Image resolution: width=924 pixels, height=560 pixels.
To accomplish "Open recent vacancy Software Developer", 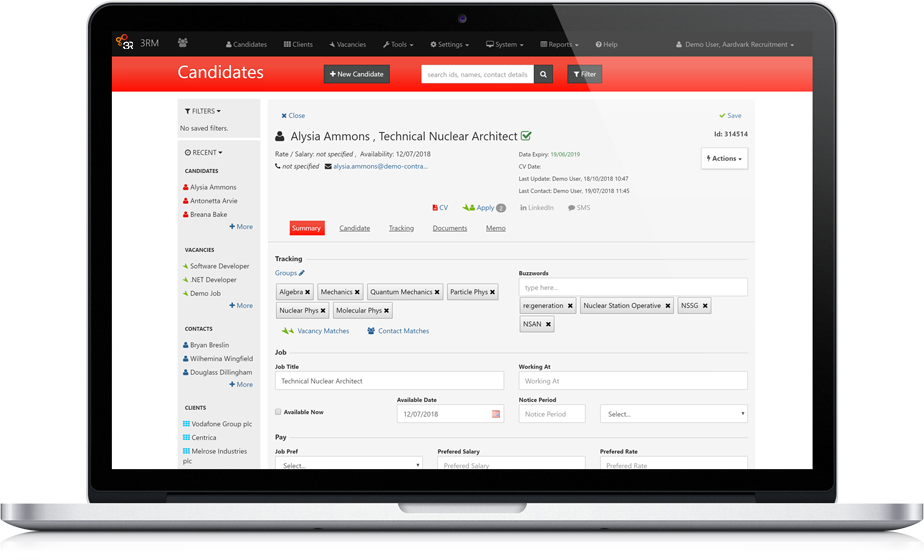I will point(216,266).
